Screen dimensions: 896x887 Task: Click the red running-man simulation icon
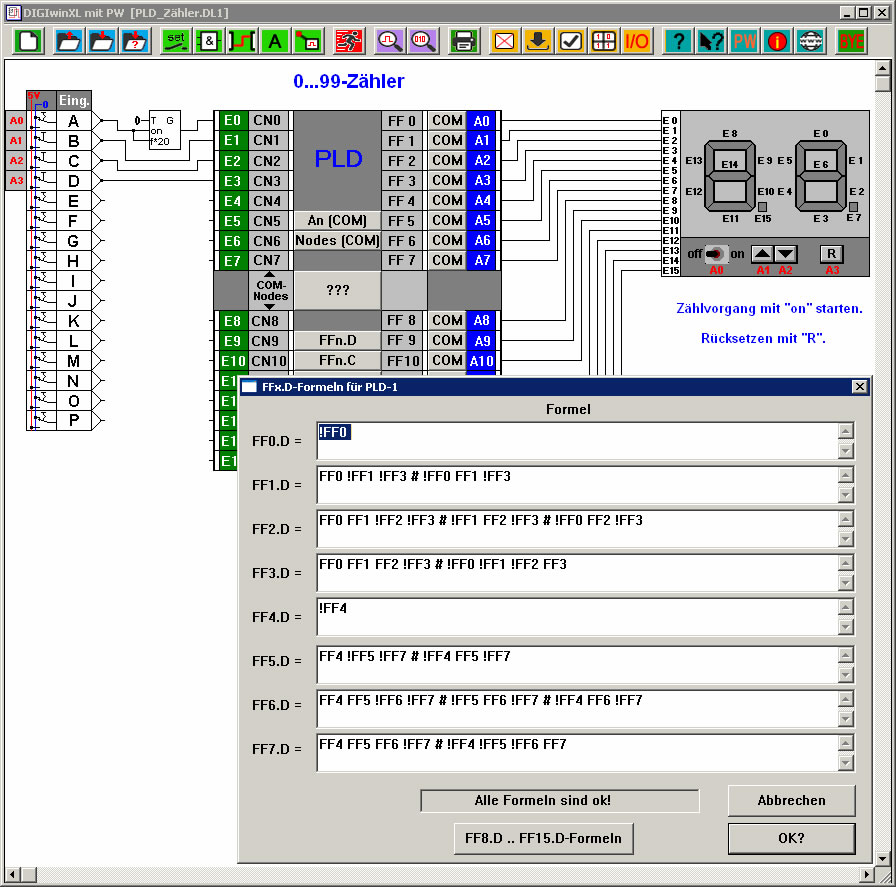coord(349,41)
